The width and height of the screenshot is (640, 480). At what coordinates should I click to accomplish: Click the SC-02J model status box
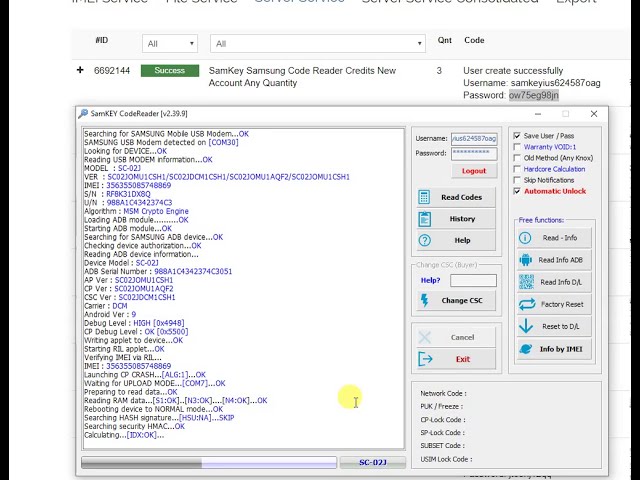(373, 462)
